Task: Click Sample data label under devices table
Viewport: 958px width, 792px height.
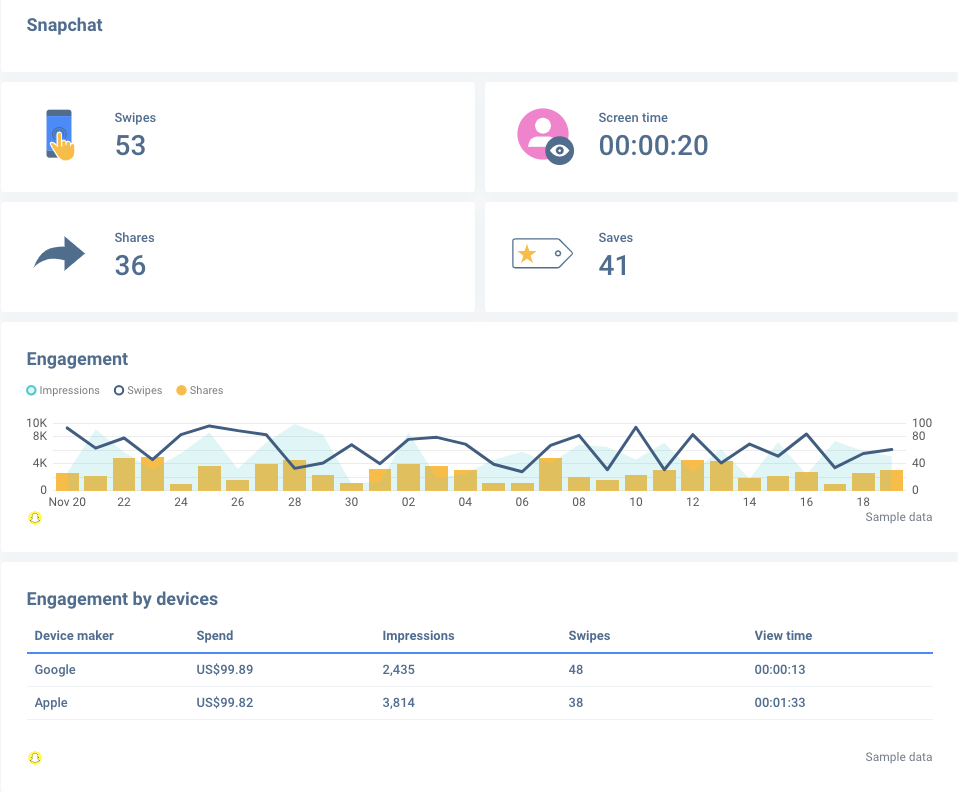Action: click(898, 757)
